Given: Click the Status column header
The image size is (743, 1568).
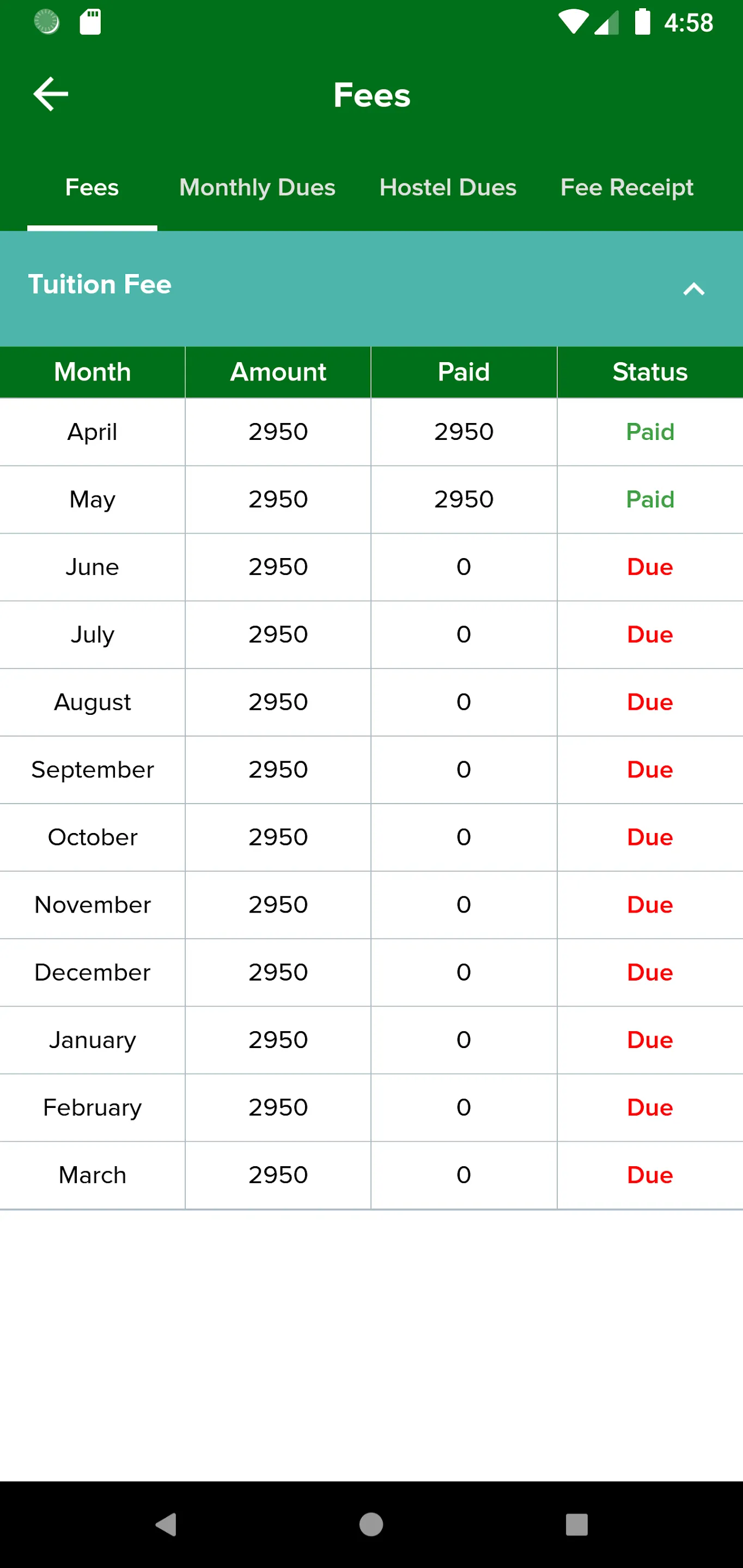Looking at the screenshot, I should pyautogui.click(x=650, y=372).
